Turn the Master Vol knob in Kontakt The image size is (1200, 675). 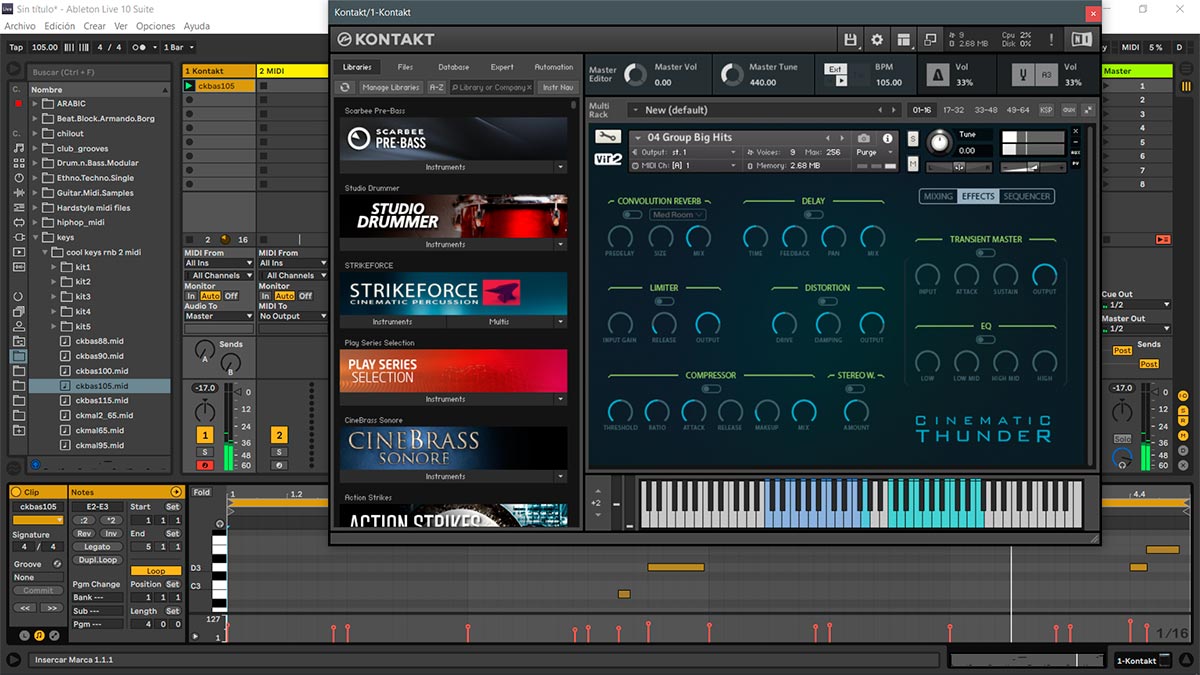click(634, 75)
